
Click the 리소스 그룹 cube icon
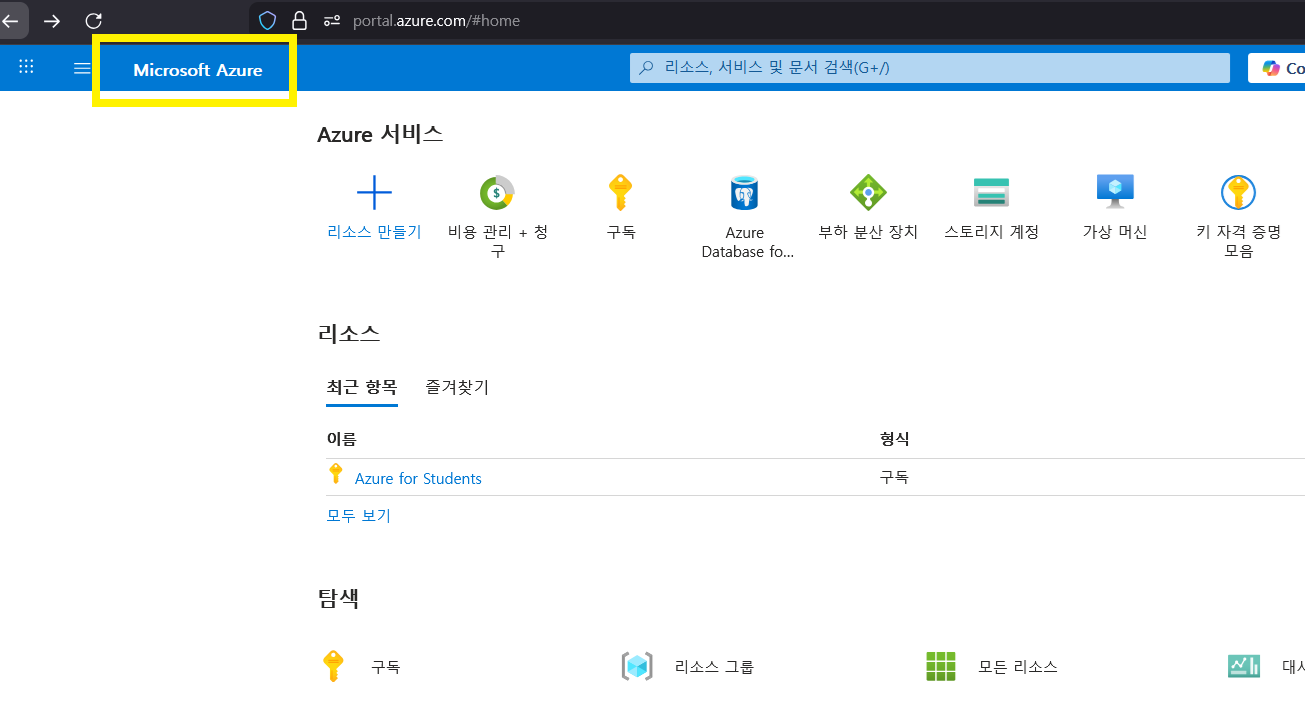tap(637, 666)
